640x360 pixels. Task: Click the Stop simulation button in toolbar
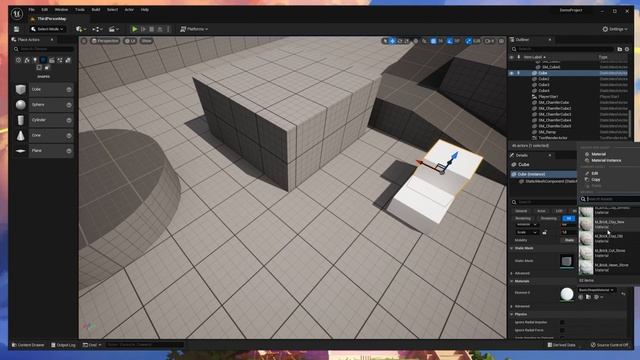point(151,29)
